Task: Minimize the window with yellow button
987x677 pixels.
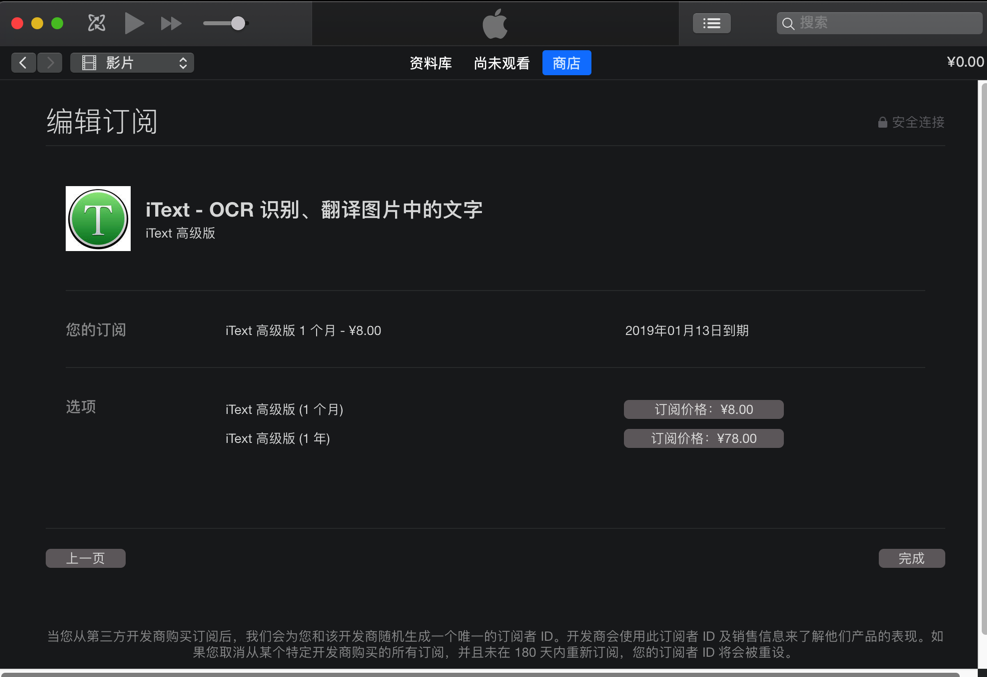Action: coord(37,23)
